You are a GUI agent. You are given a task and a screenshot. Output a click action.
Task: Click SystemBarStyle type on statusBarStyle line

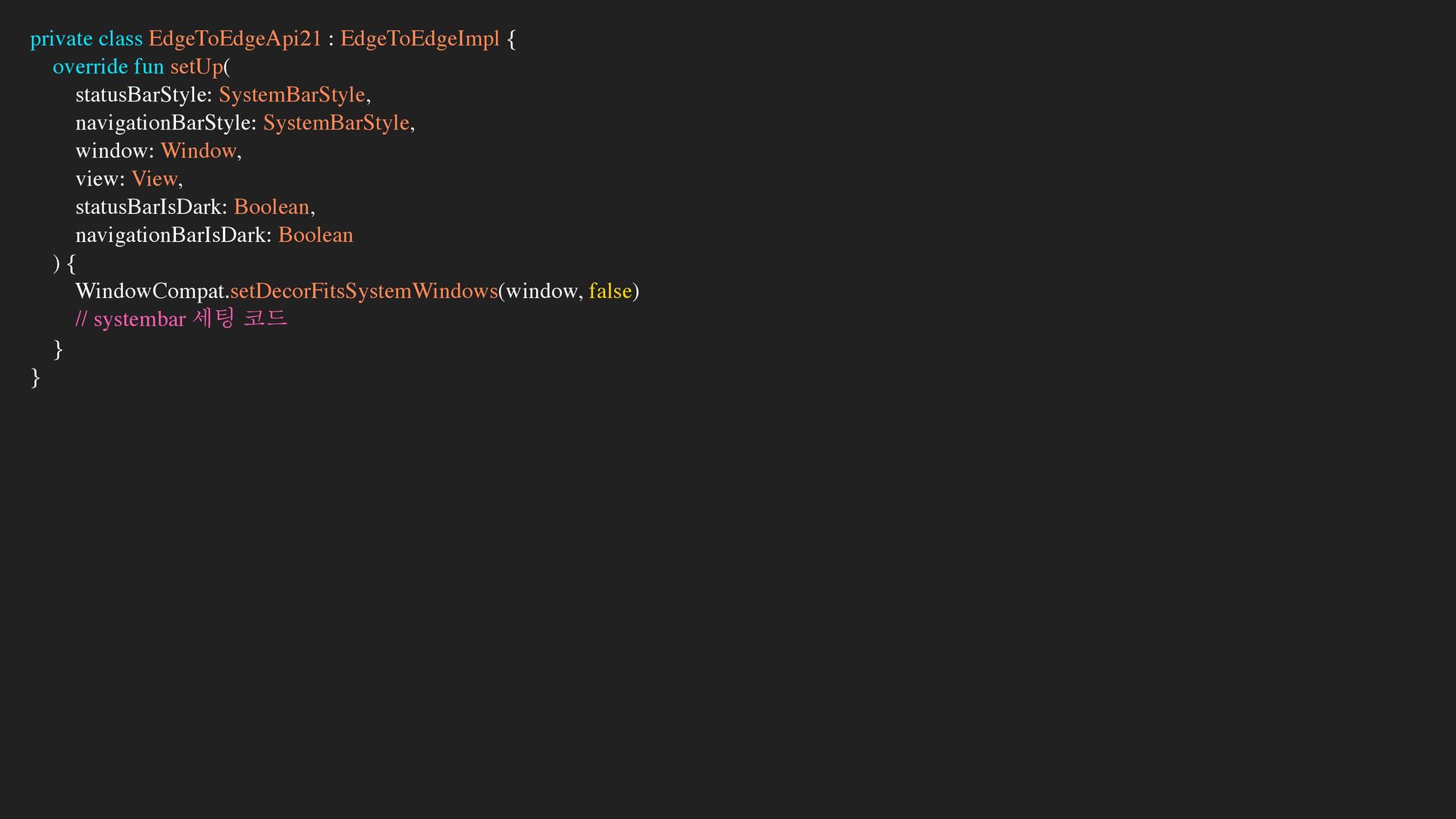pyautogui.click(x=292, y=95)
